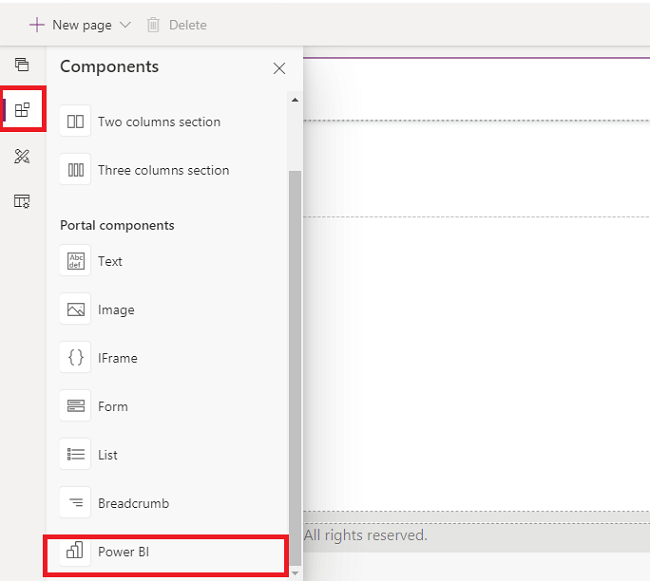650x581 pixels.
Task: Close the Components panel
Action: 279,68
